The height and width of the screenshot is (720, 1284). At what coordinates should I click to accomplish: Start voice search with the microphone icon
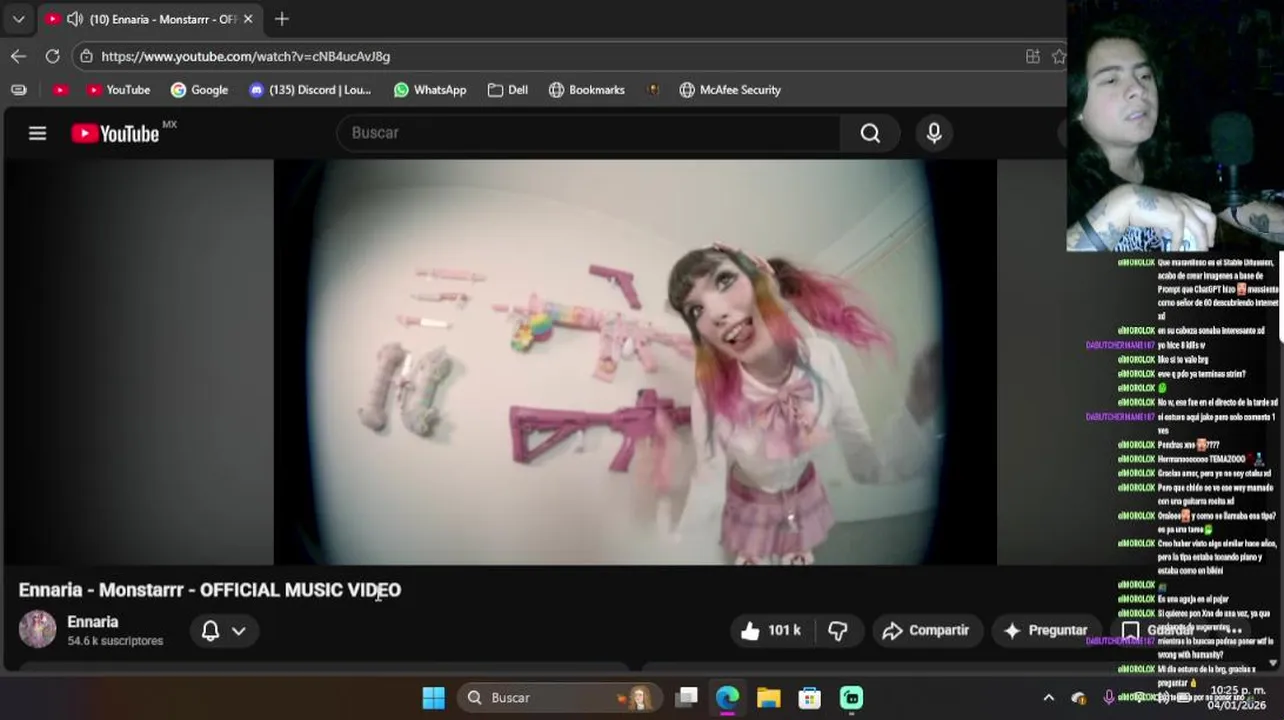click(x=934, y=133)
